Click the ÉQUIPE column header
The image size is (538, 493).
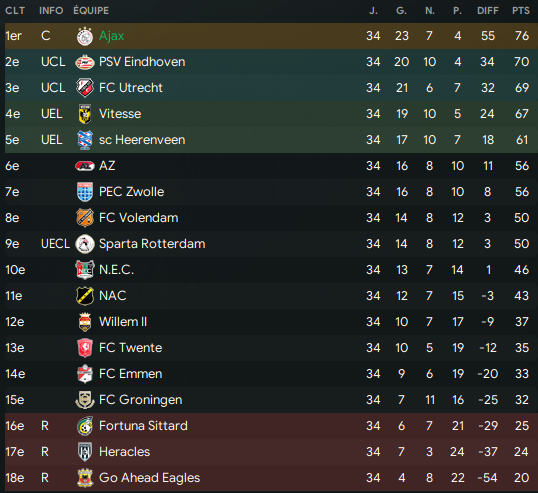91,11
